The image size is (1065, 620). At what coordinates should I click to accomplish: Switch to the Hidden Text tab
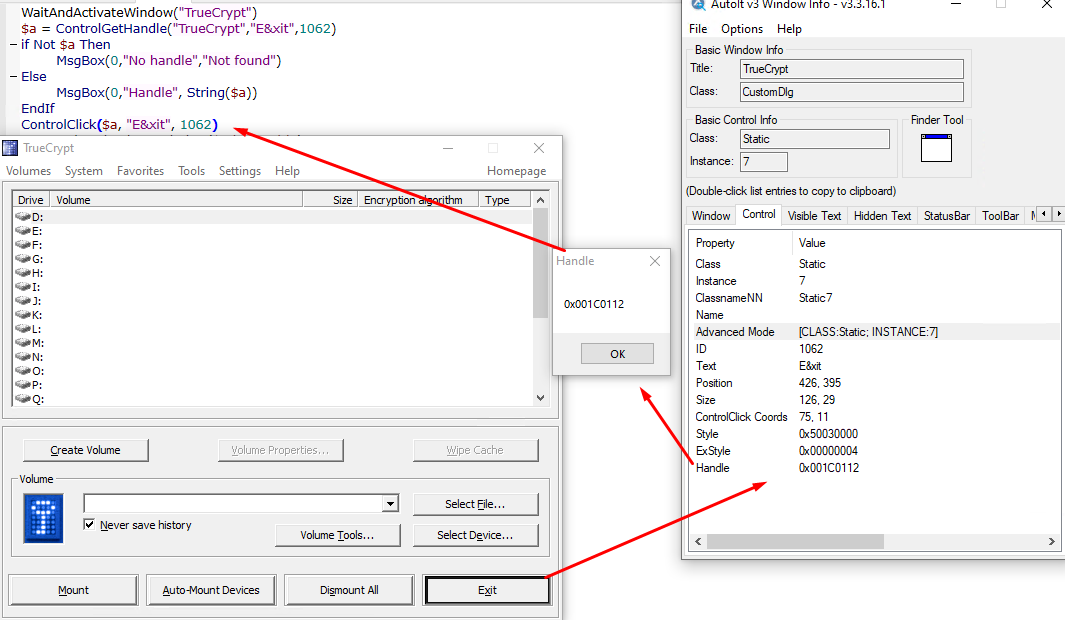coord(882,215)
